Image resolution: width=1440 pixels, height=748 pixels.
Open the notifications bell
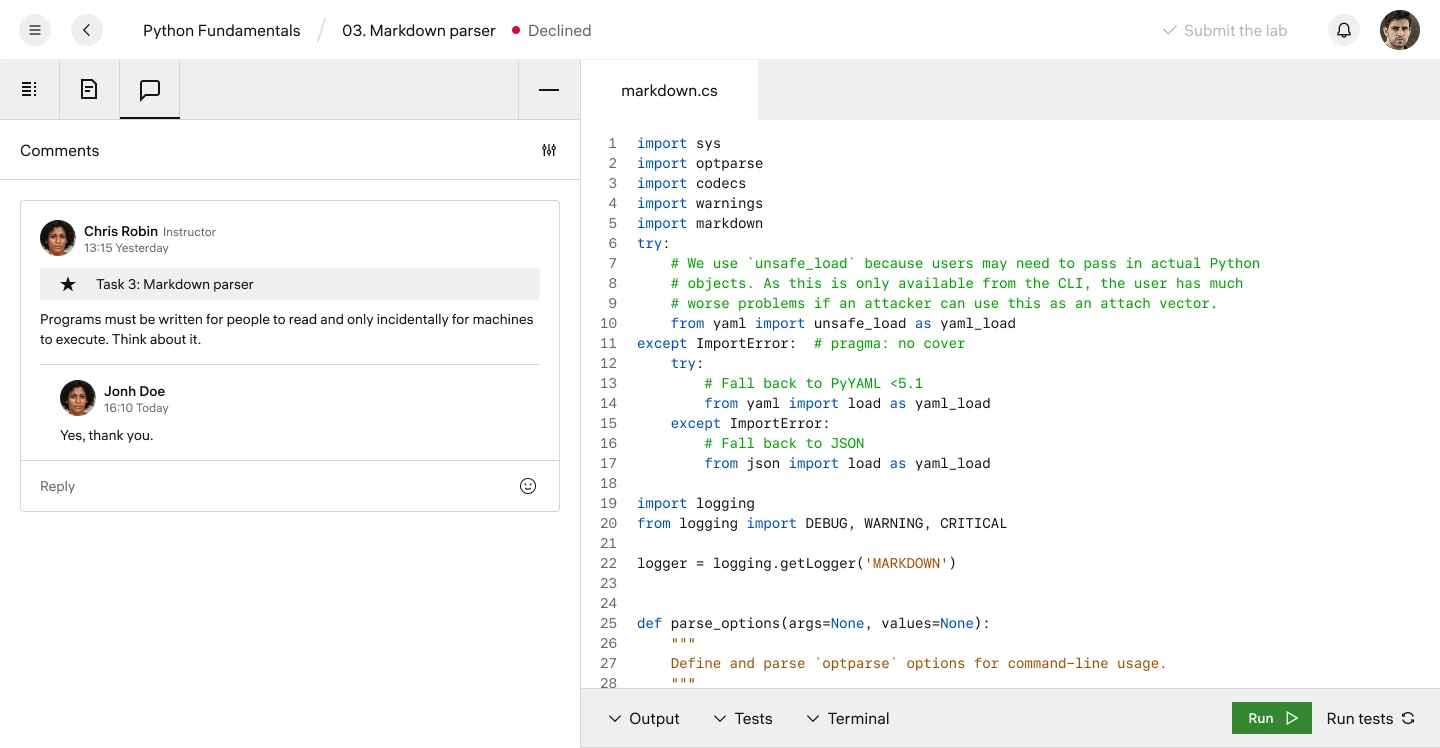tap(1344, 30)
